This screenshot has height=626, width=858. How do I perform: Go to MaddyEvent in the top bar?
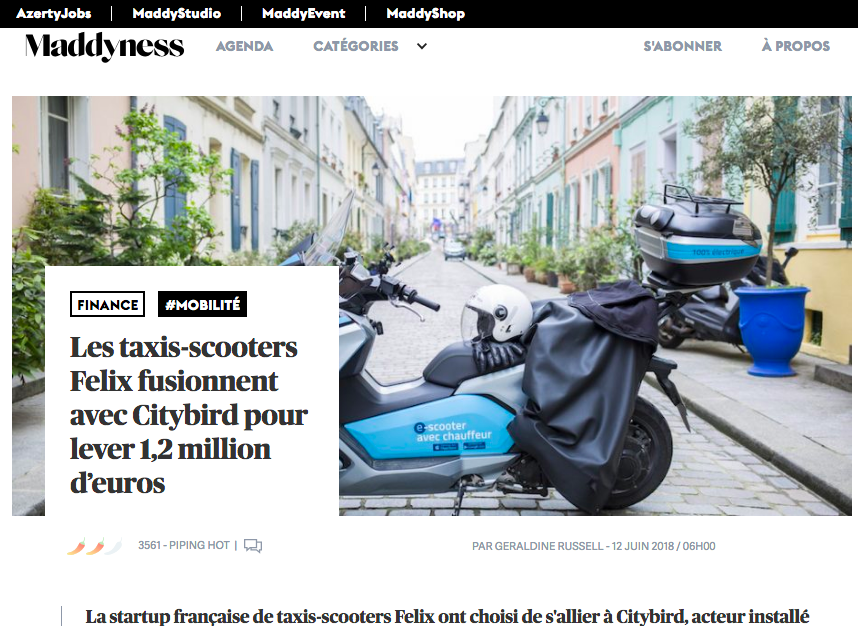304,14
